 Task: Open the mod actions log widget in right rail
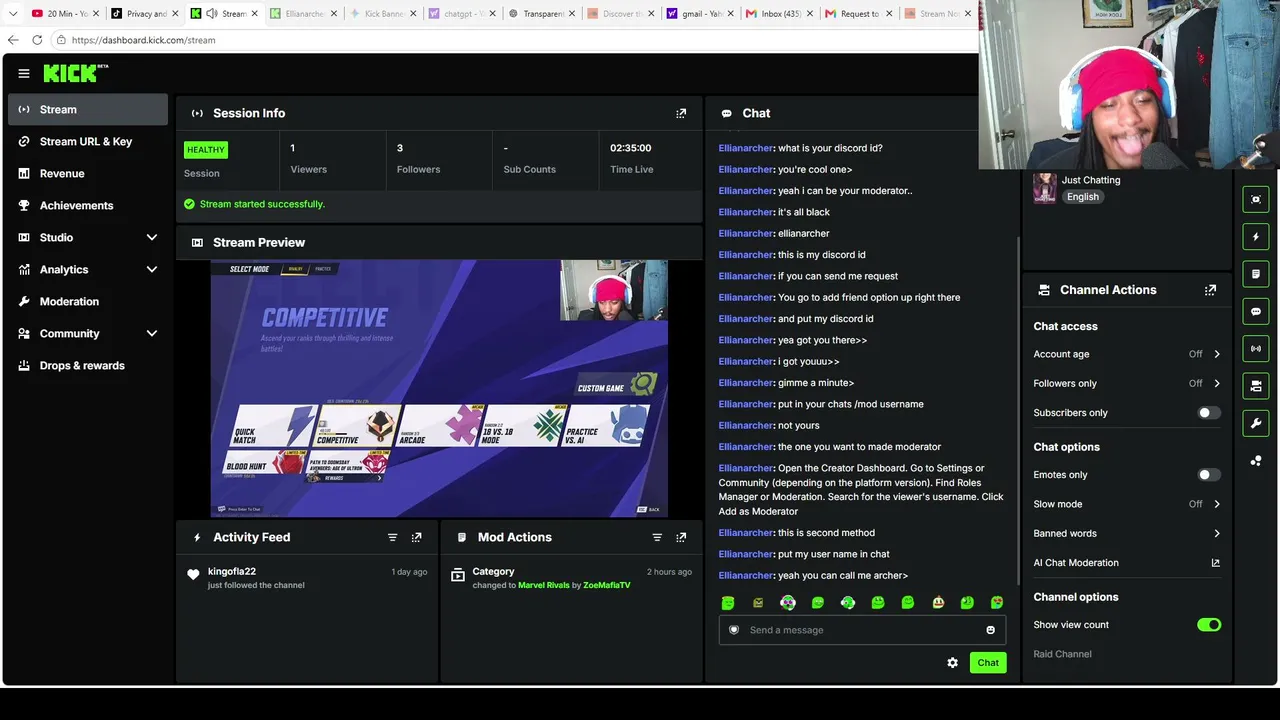1256,274
